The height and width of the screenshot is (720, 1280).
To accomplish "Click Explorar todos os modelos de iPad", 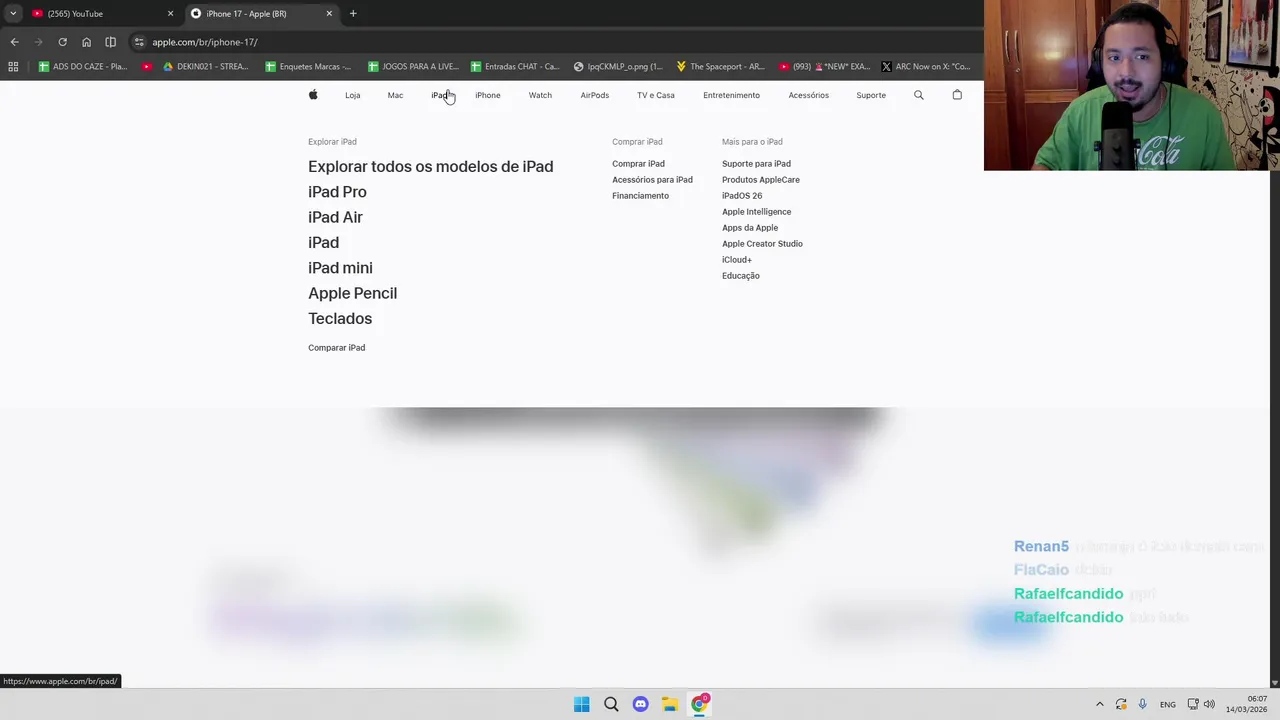I will click(x=430, y=167).
